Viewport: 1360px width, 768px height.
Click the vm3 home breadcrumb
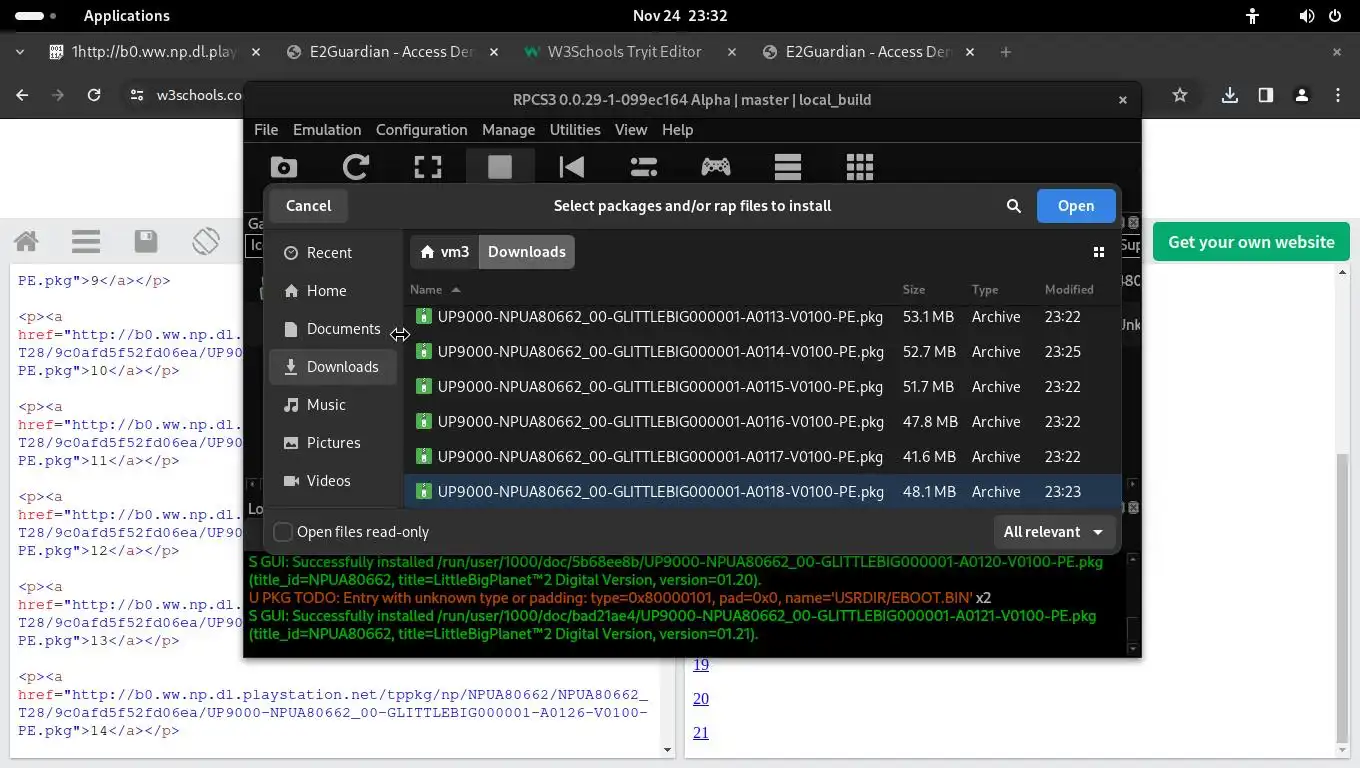tap(445, 252)
